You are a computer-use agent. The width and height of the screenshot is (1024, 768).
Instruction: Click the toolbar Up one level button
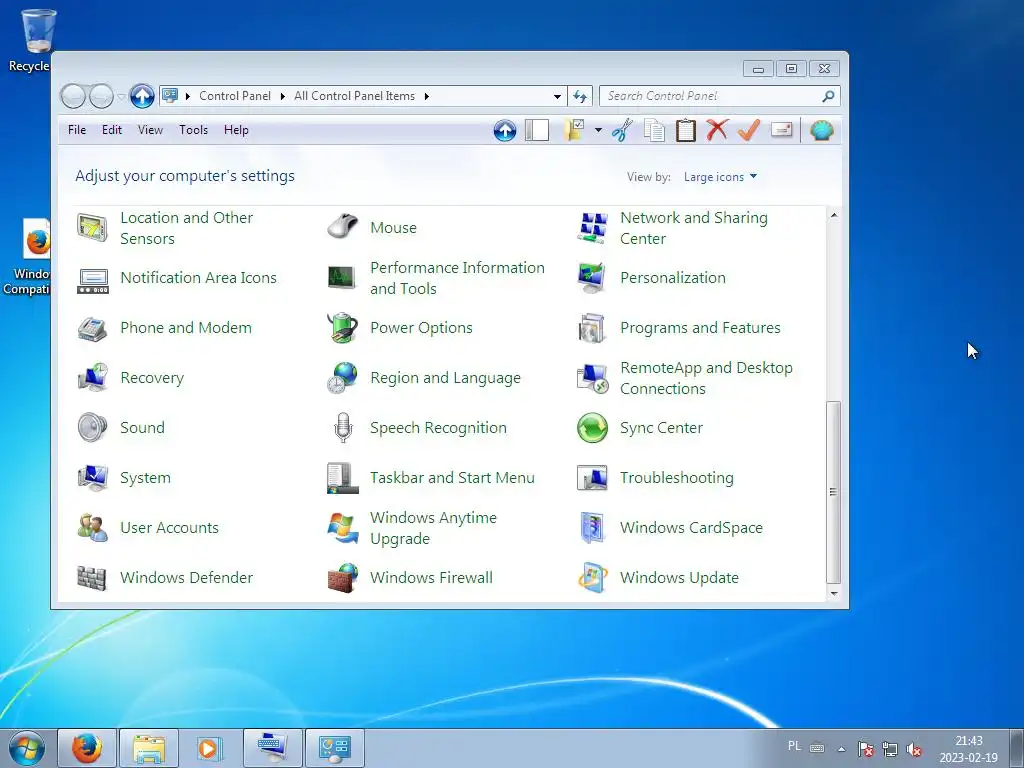(504, 131)
